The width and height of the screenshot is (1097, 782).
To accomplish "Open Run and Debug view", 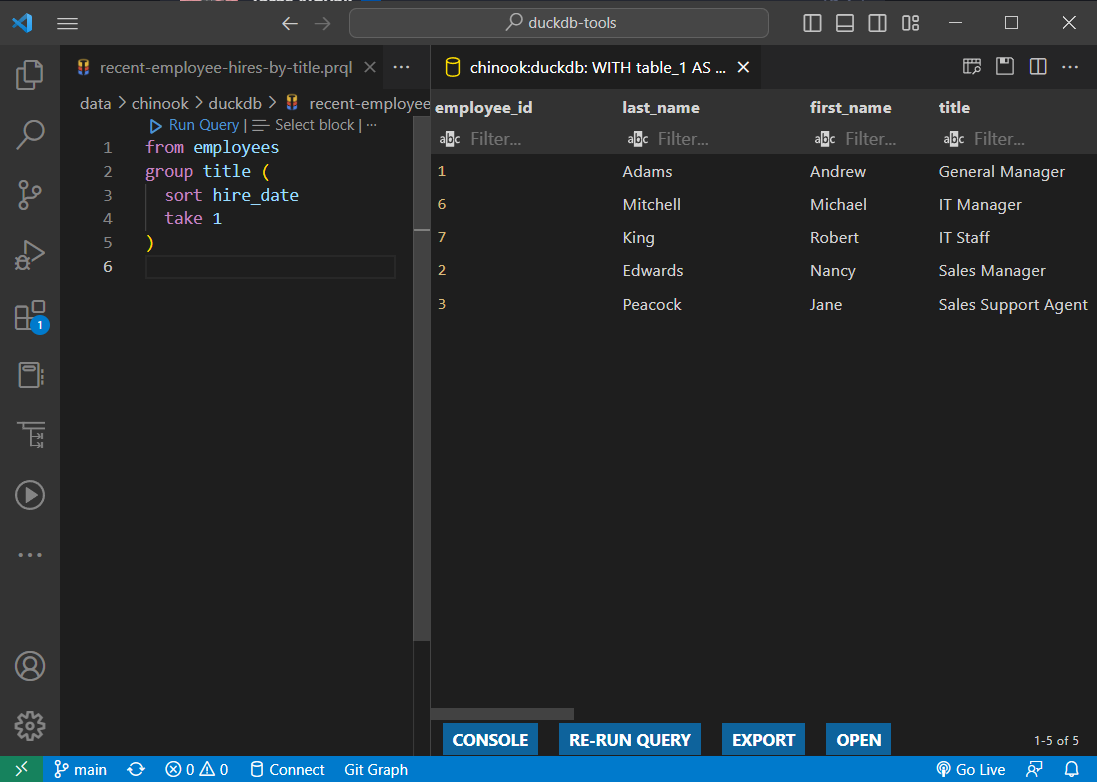I will [30, 256].
